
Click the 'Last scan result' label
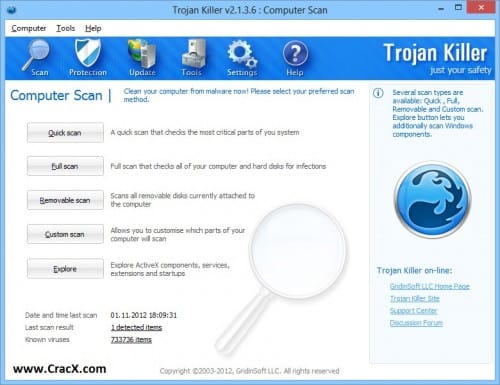click(x=49, y=328)
